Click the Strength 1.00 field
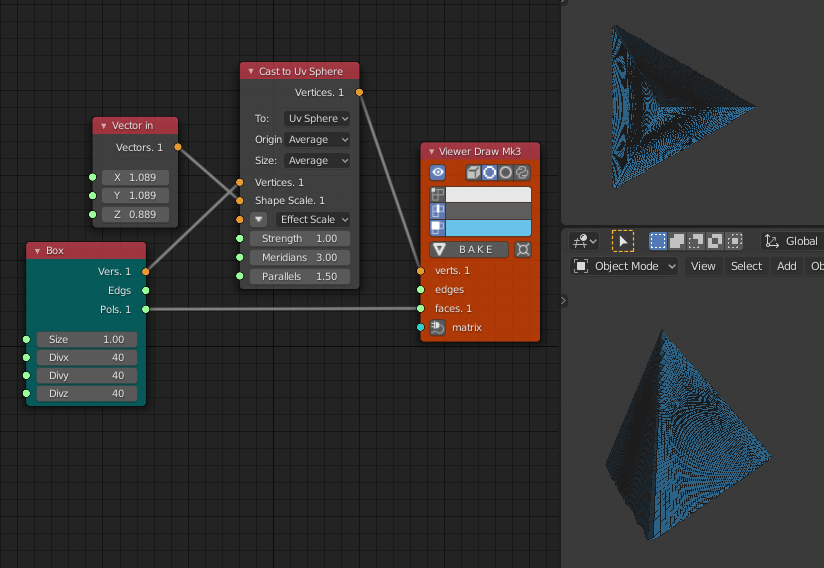The image size is (824, 568). coord(300,239)
